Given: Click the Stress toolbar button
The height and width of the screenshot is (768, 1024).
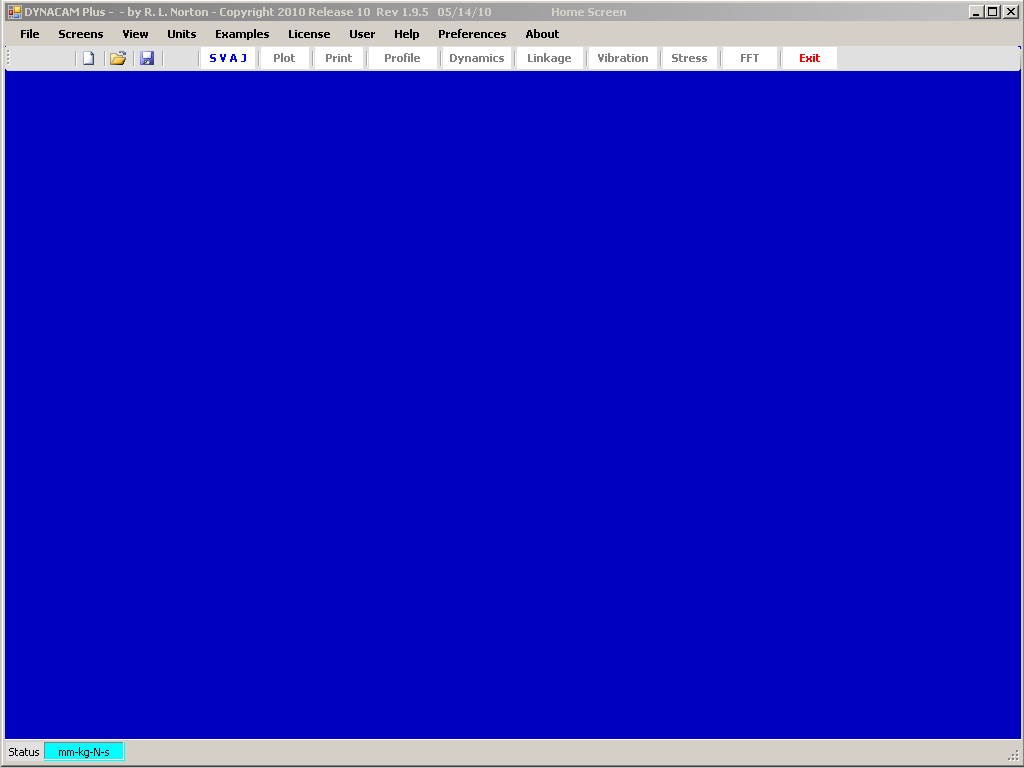Looking at the screenshot, I should coord(690,58).
